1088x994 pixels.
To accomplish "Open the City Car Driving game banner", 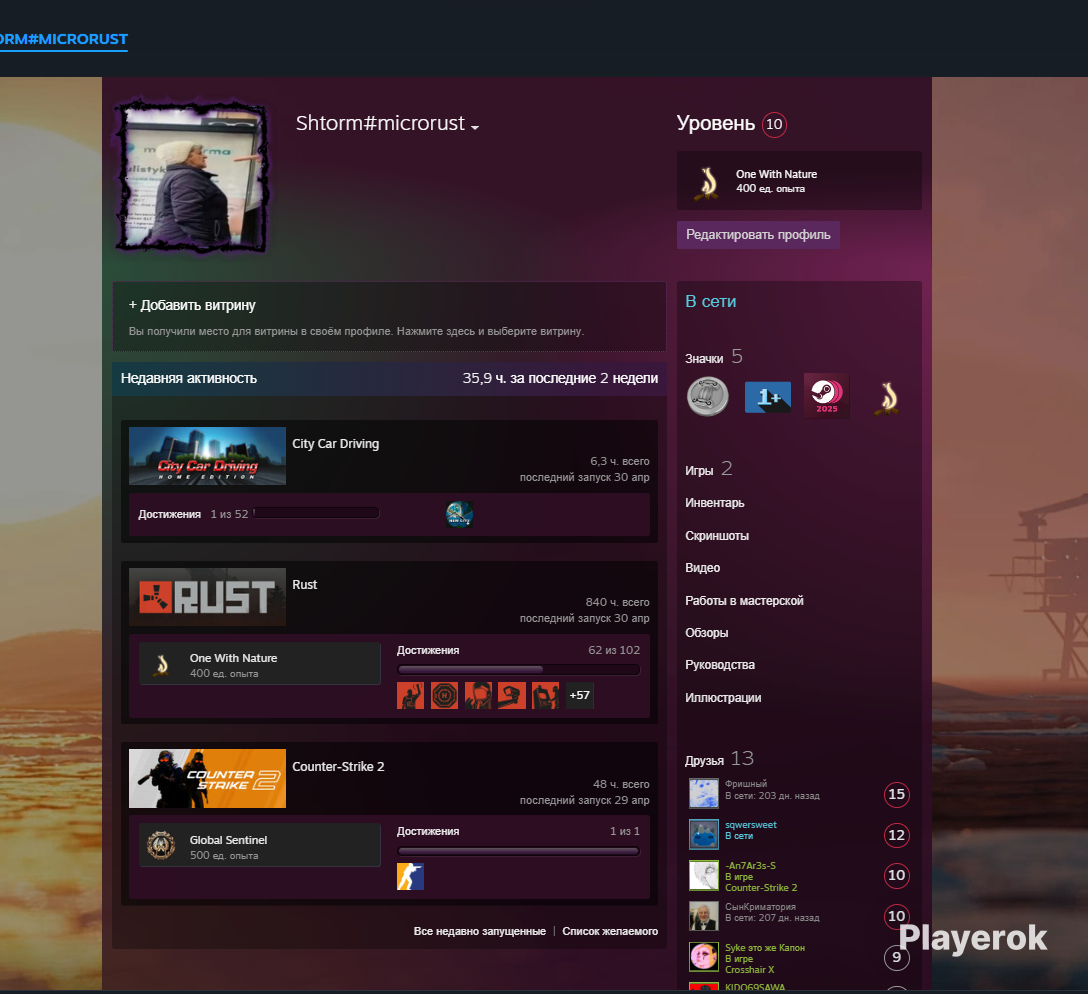I will [207, 456].
